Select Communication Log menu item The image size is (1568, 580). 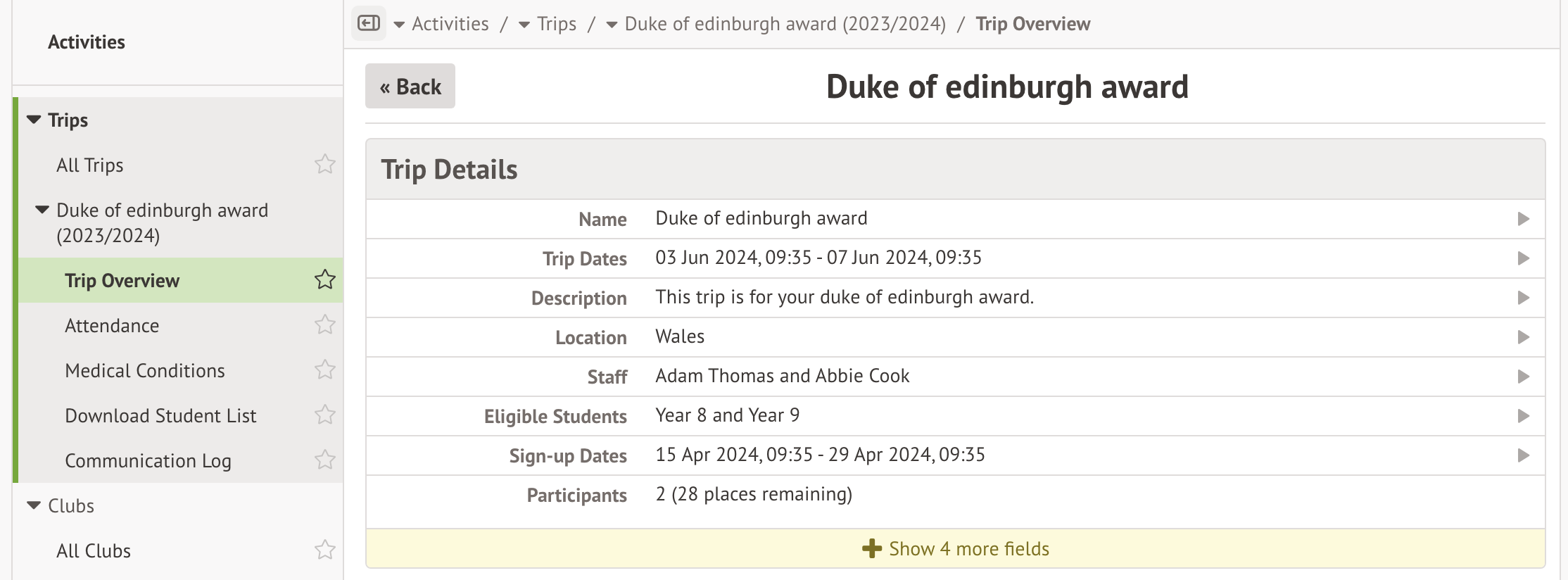(x=148, y=461)
